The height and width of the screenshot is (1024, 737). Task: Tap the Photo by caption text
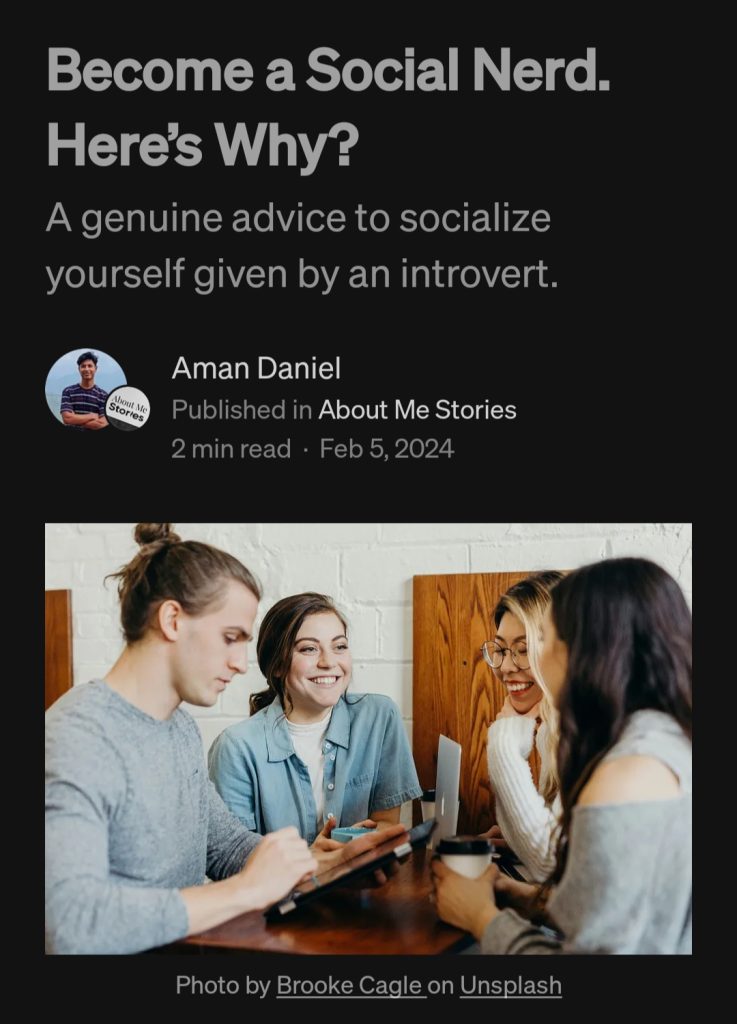(x=222, y=985)
